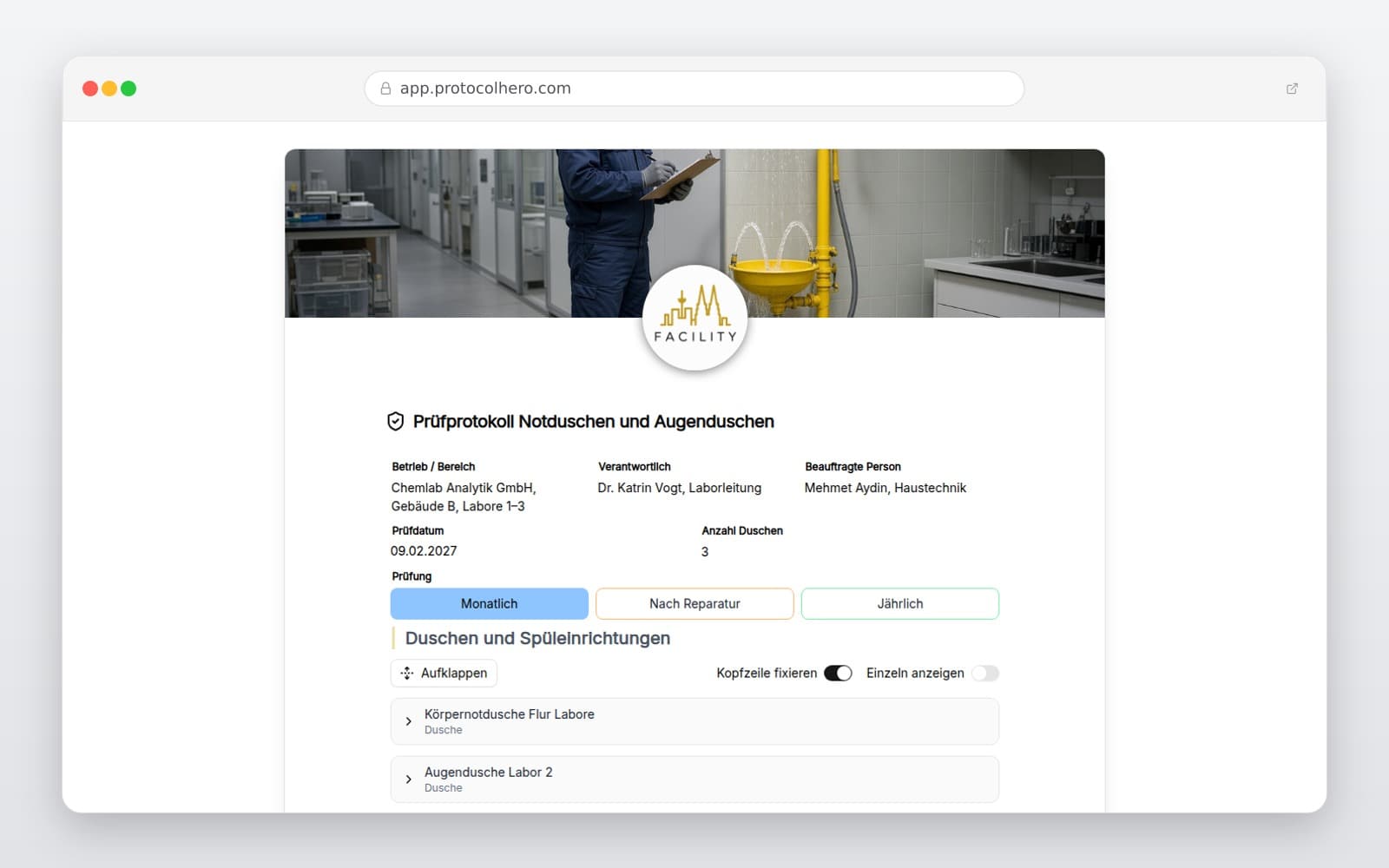
Task: Expand the Augendusche Labor 2 row chevron
Action: click(x=409, y=779)
